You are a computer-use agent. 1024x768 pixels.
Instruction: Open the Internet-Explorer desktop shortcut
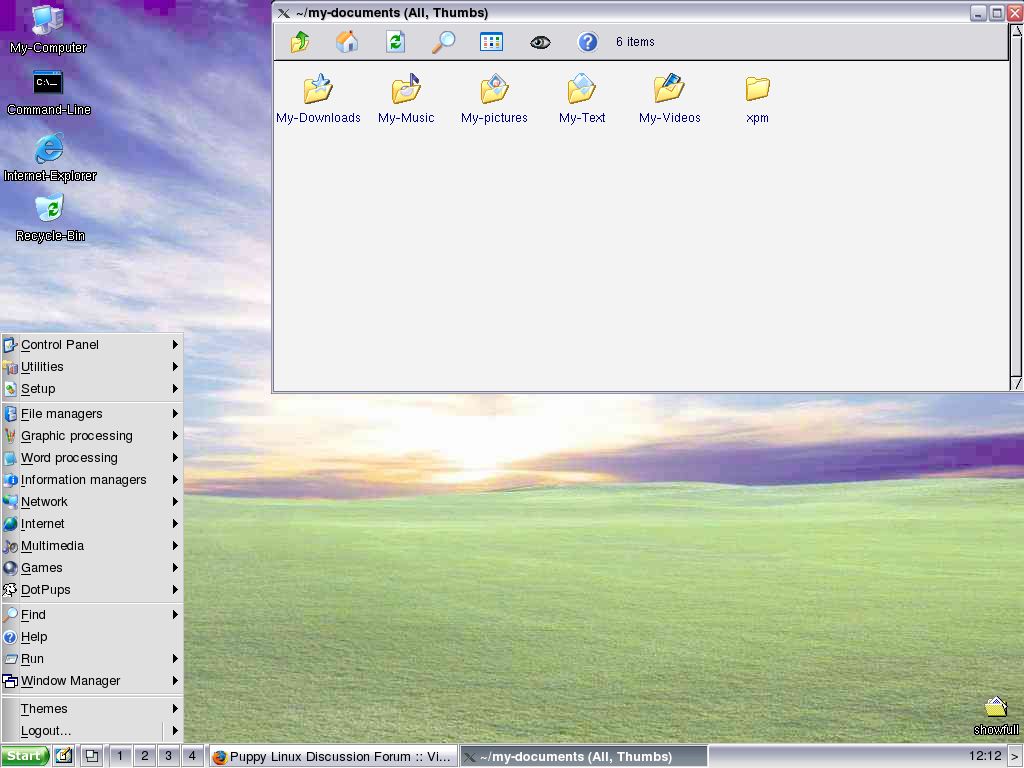(50, 157)
